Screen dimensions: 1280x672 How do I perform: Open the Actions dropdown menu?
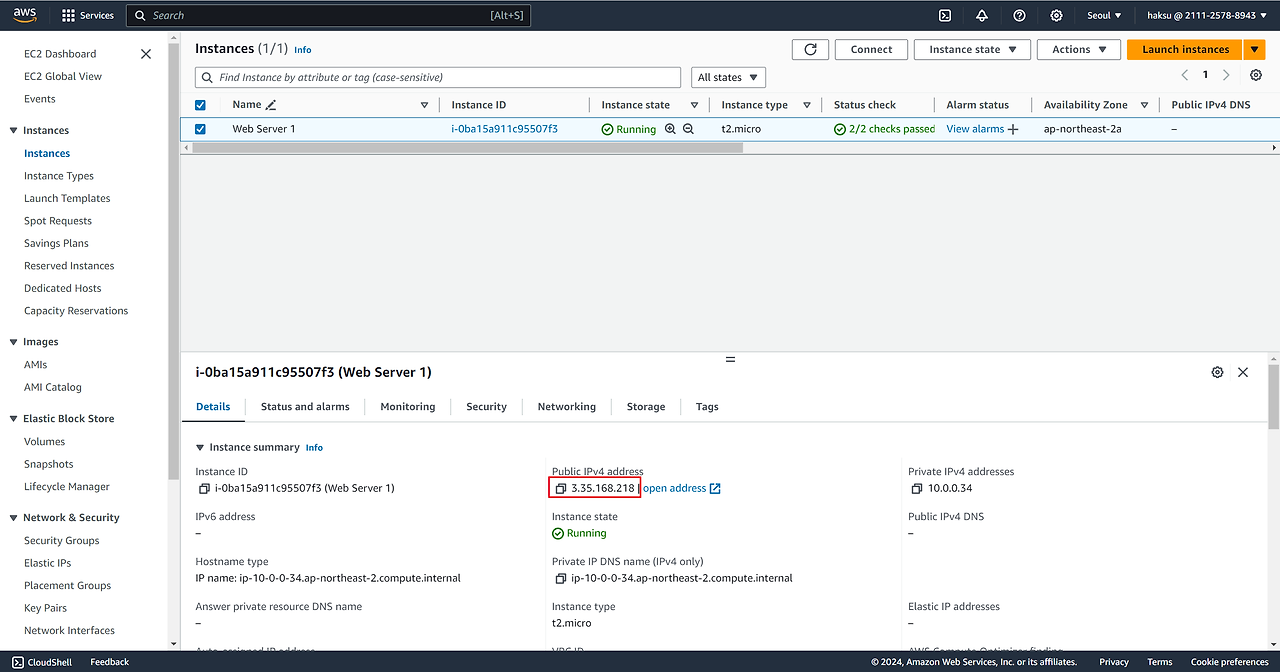[x=1078, y=50]
